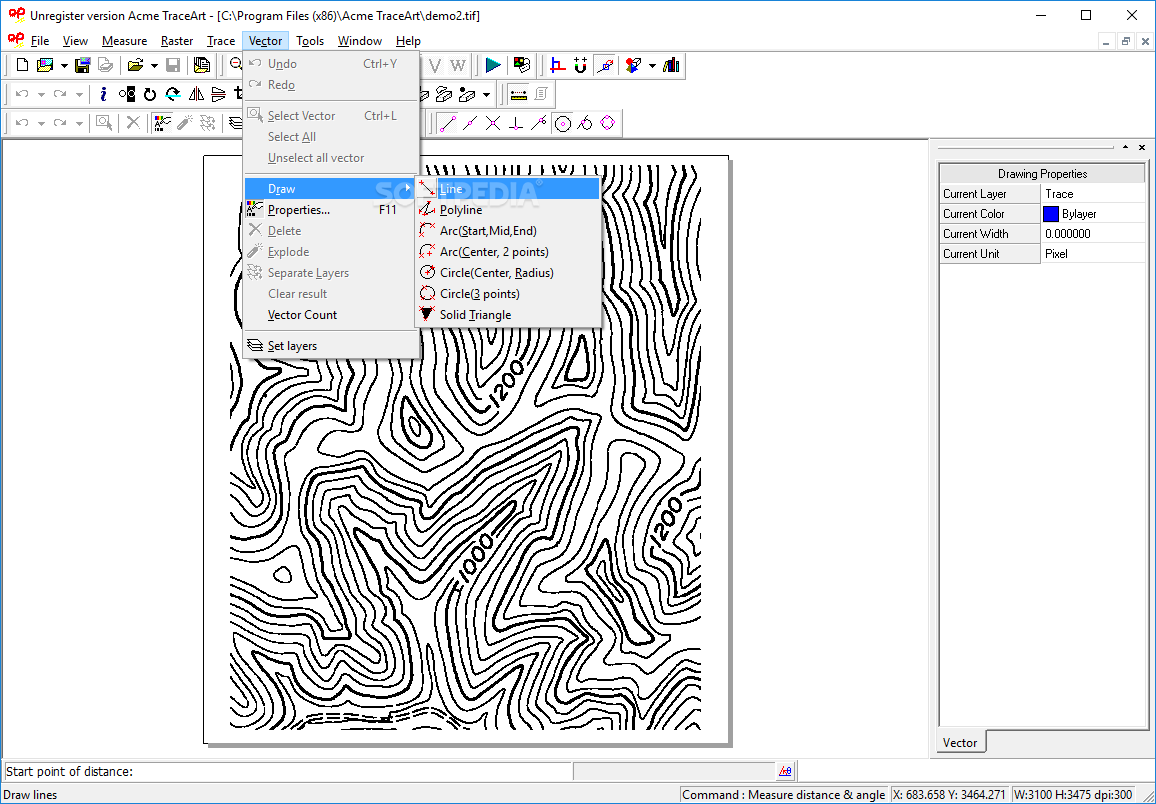Click the Save image floppy icon with colored picture
This screenshot has height=804, width=1156.
point(83,66)
